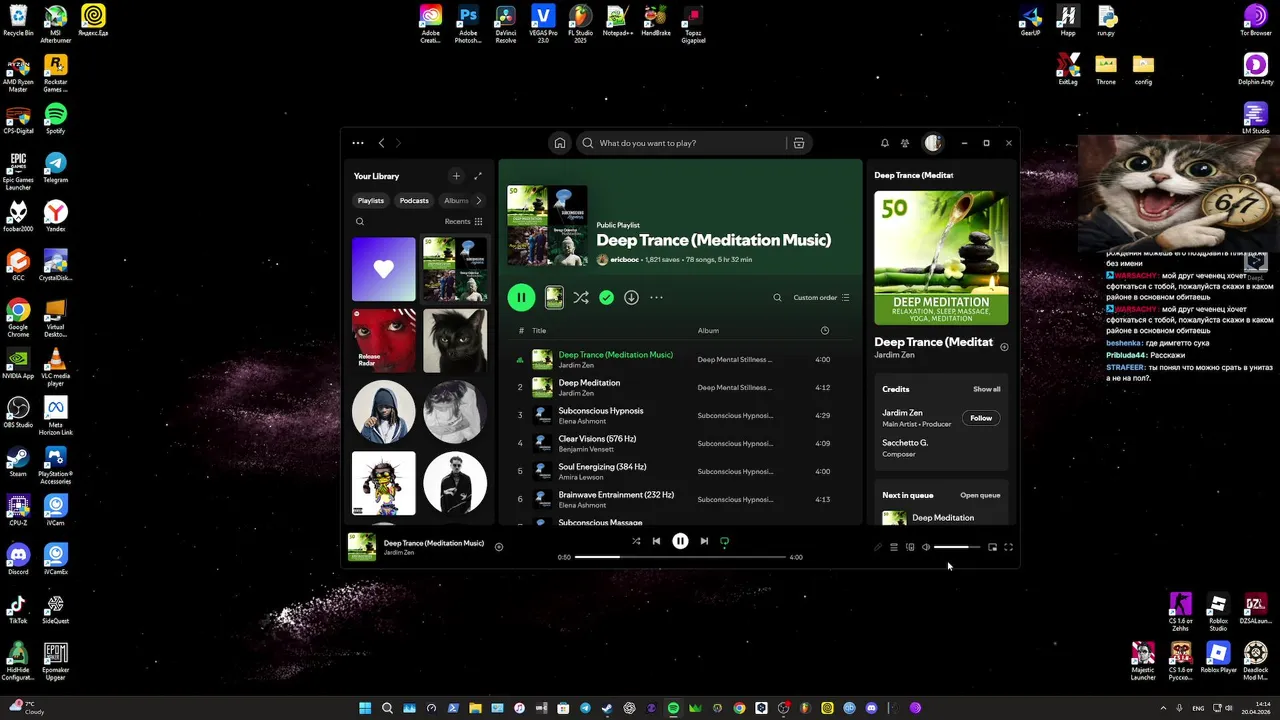Viewport: 1280px width, 720px height.
Task: Open the queue icon in playback bar
Action: click(894, 547)
